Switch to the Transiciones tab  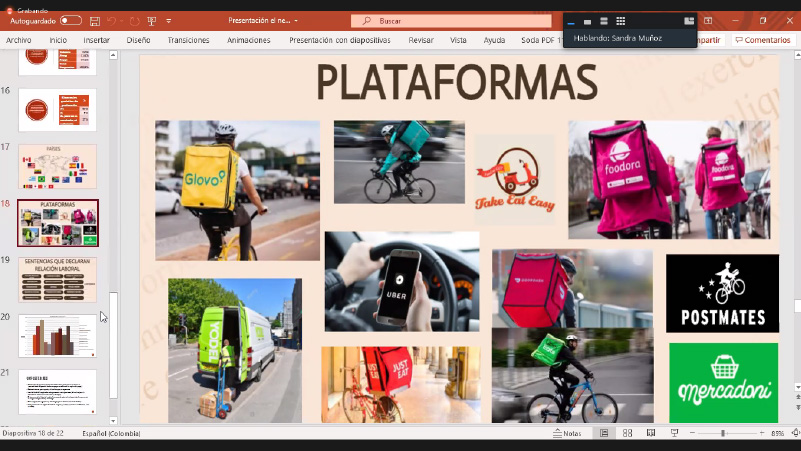(x=189, y=40)
